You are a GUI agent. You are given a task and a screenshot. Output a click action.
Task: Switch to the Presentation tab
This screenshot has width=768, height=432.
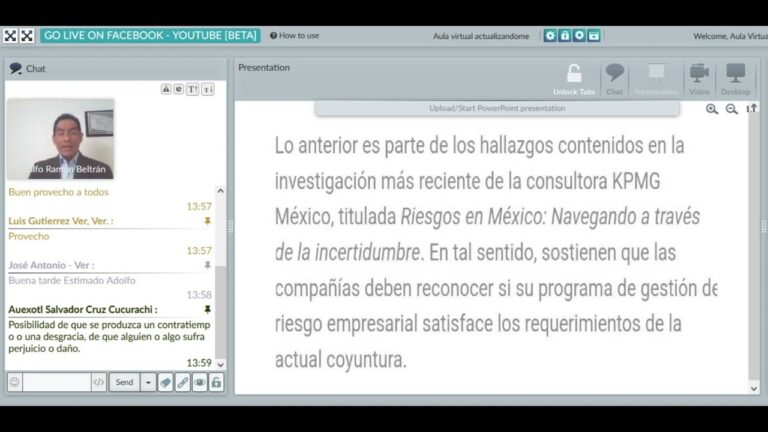[656, 79]
